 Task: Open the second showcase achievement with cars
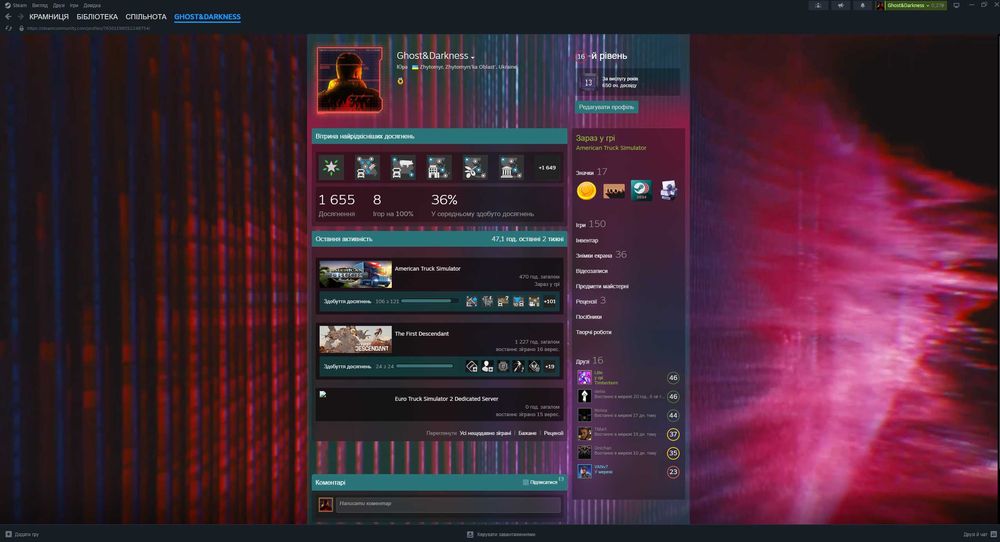[367, 167]
